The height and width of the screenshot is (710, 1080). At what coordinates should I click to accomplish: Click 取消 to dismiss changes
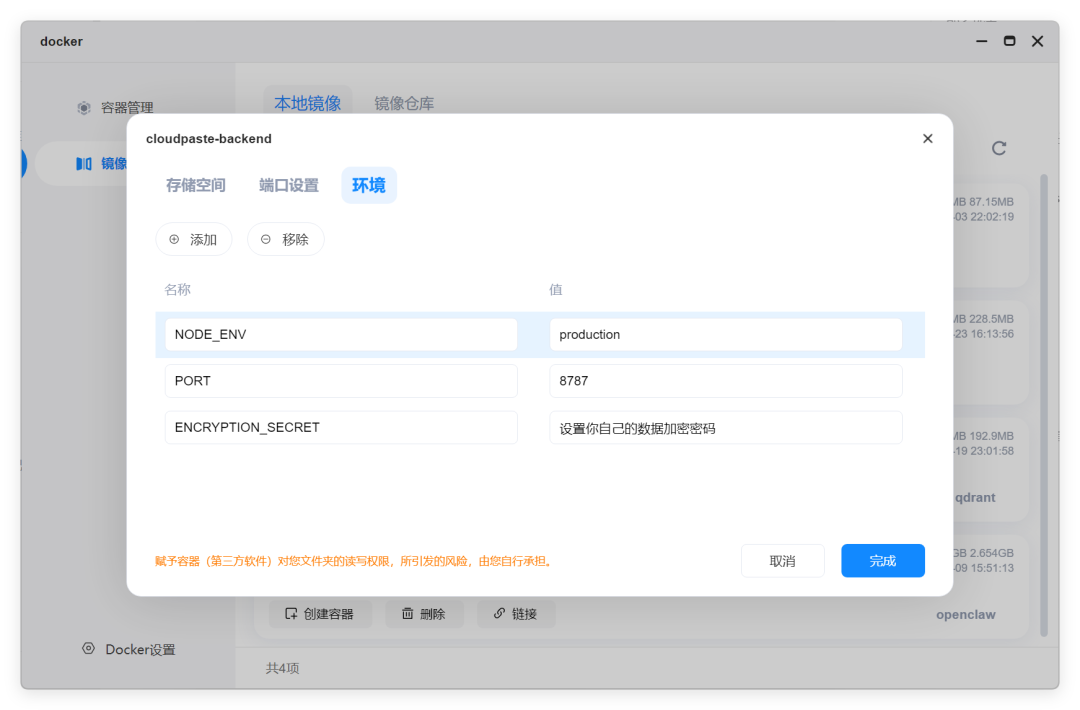782,560
